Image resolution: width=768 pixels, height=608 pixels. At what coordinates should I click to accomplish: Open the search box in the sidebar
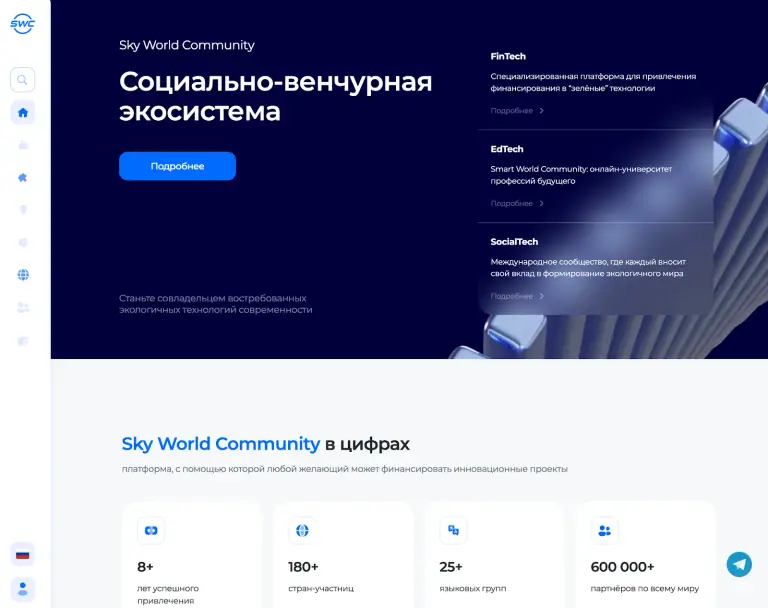point(23,79)
